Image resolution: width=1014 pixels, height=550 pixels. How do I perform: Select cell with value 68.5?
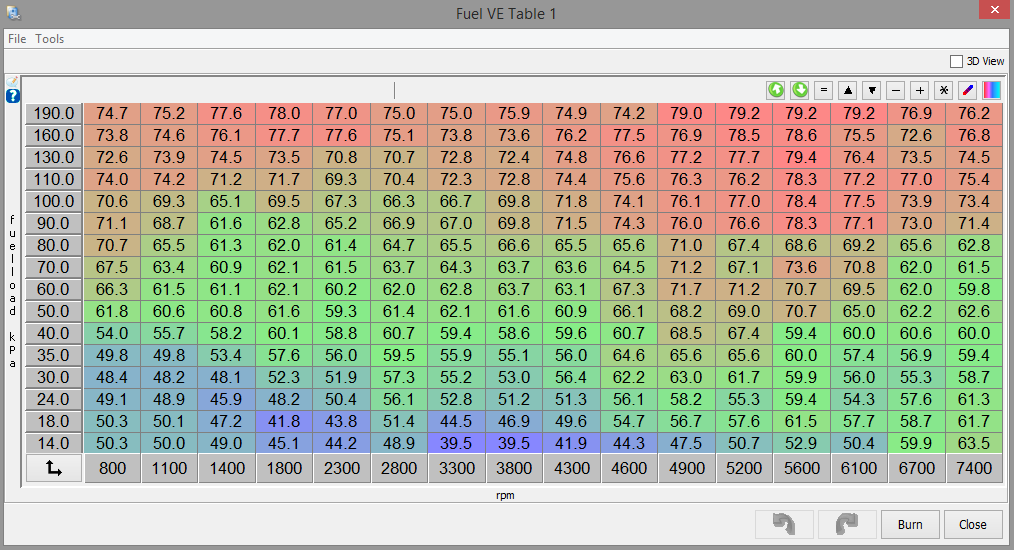pos(686,333)
